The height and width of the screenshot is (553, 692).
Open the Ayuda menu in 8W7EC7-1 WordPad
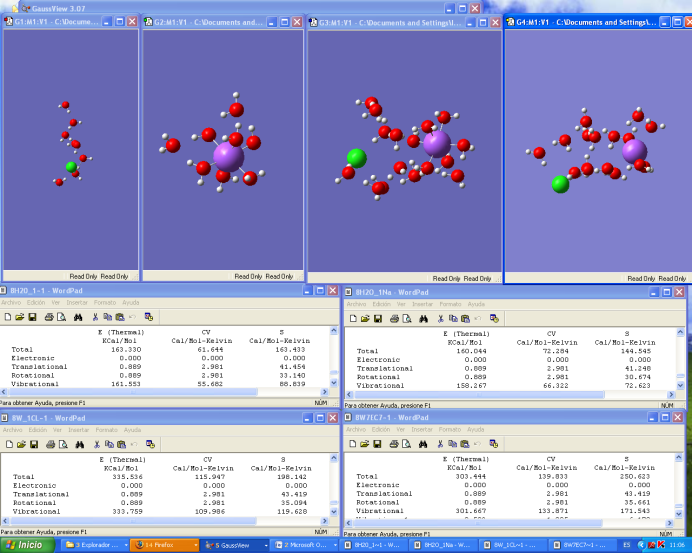pyautogui.click(x=477, y=429)
